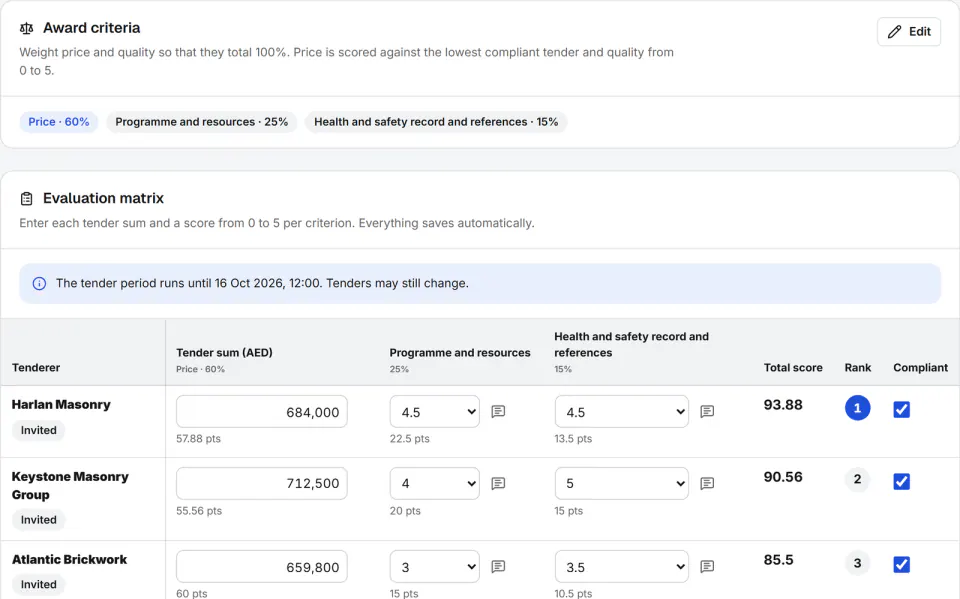The image size is (960, 599).
Task: Click the Atlantic Brickwork tenderer name
Action: 69,559
